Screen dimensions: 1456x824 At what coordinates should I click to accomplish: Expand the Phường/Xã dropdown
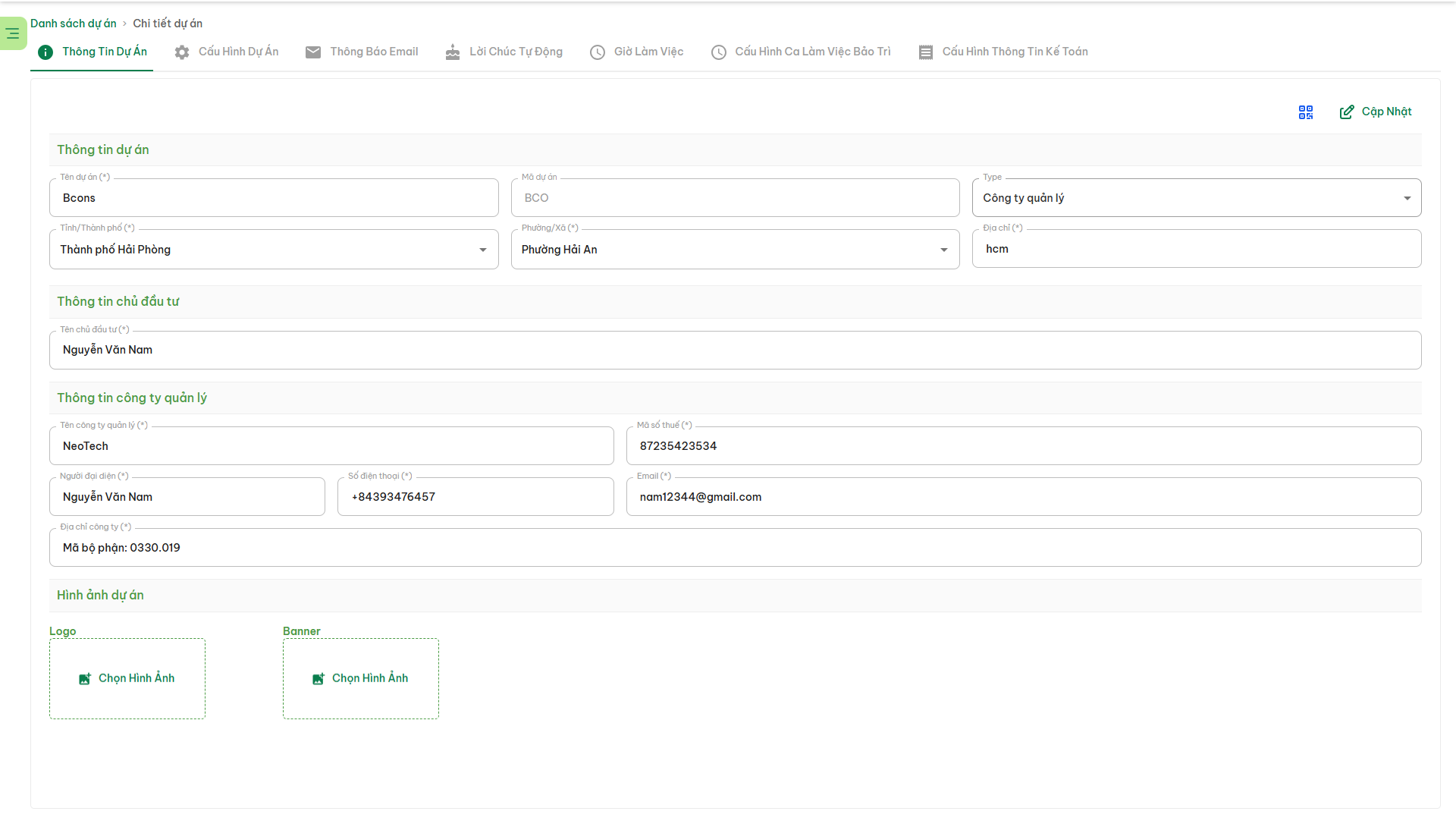click(x=943, y=250)
